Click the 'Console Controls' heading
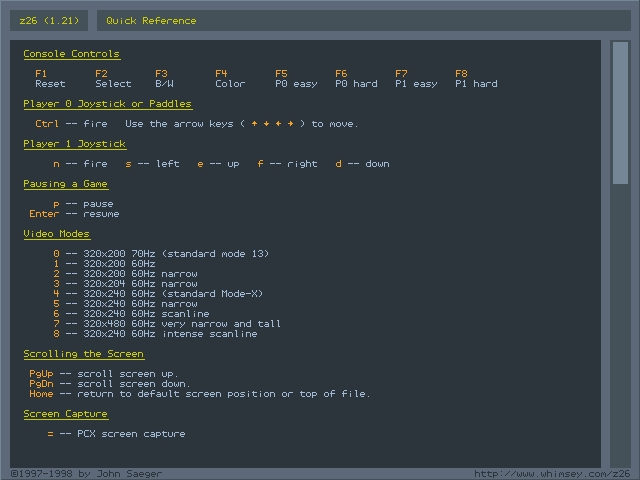Image resolution: width=640 pixels, height=480 pixels. point(71,54)
